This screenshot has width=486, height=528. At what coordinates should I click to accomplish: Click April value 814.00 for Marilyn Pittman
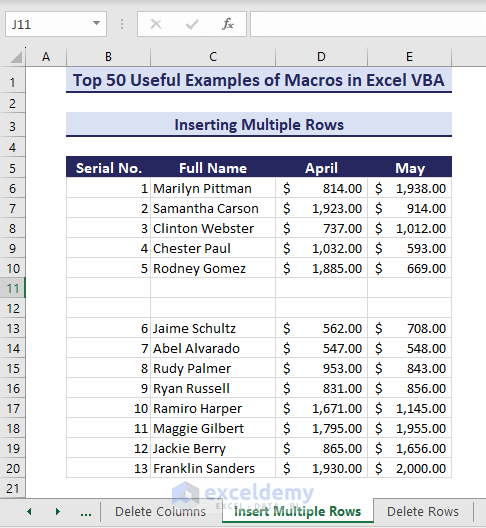tap(321, 188)
